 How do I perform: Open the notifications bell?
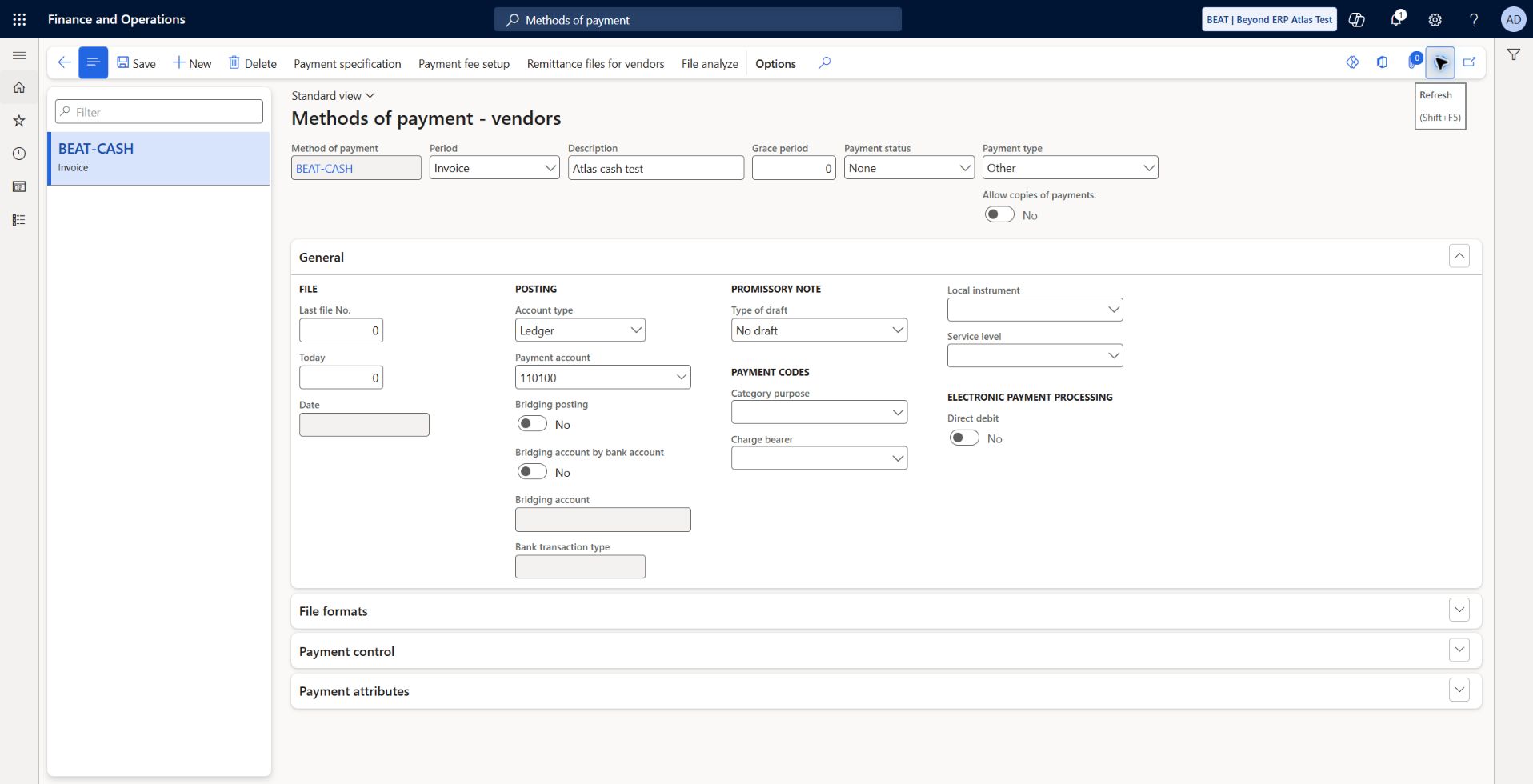pyautogui.click(x=1396, y=19)
